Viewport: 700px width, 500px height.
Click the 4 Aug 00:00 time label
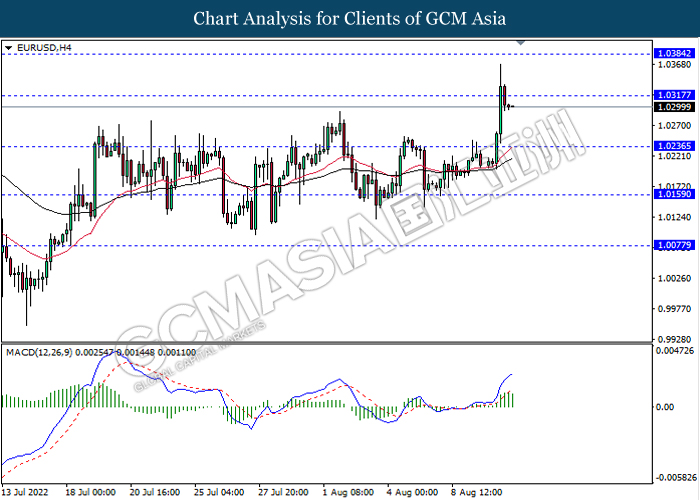[413, 492]
